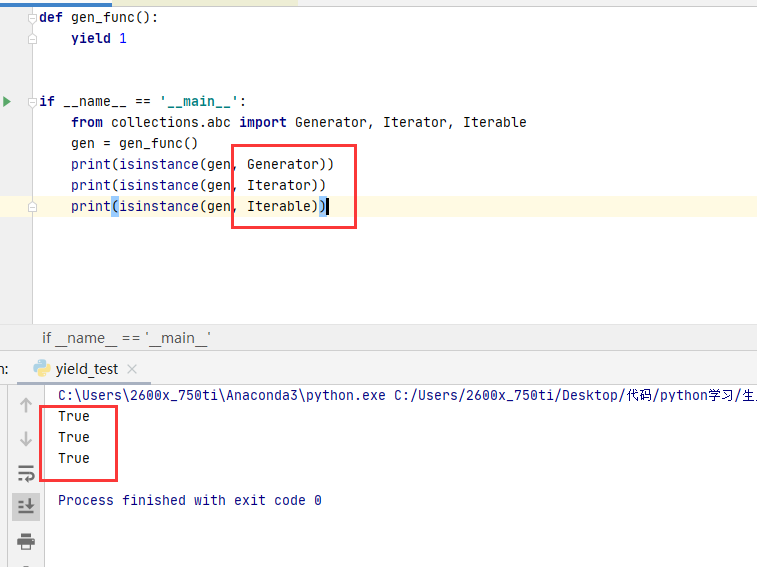Click the first True output line
Screen dimensions: 757x567
[74, 416]
